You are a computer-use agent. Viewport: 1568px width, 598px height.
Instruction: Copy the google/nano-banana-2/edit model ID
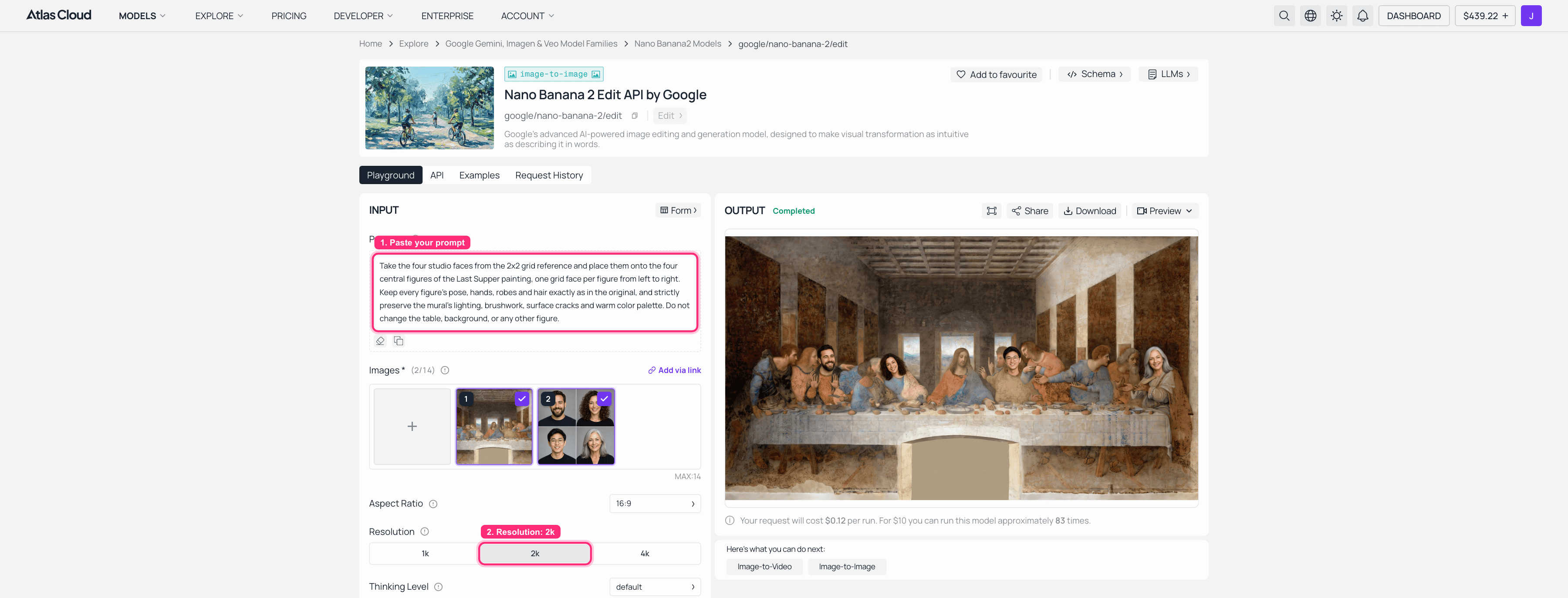(x=634, y=116)
